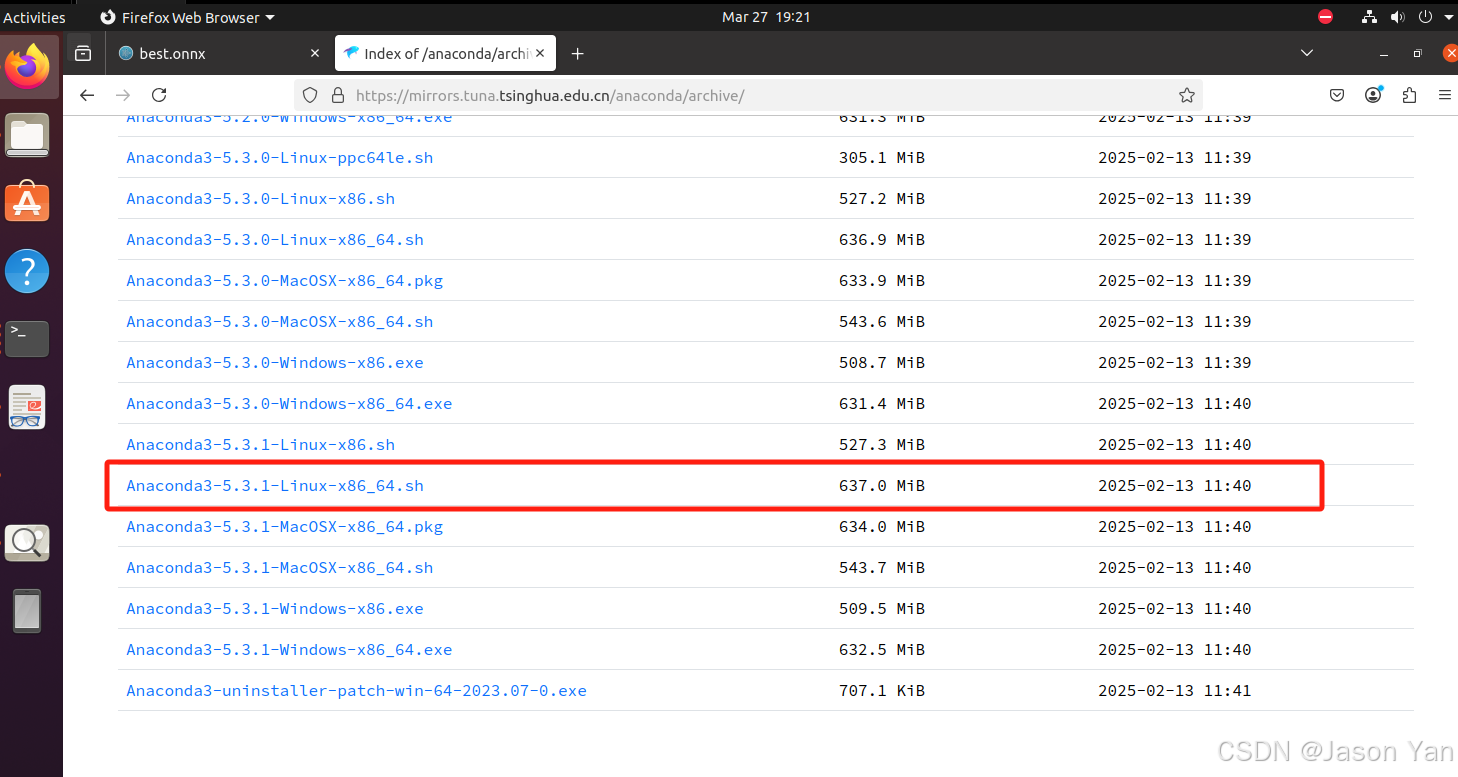
Task: Open the Firefox Web Browser app menu
Action: point(188,17)
